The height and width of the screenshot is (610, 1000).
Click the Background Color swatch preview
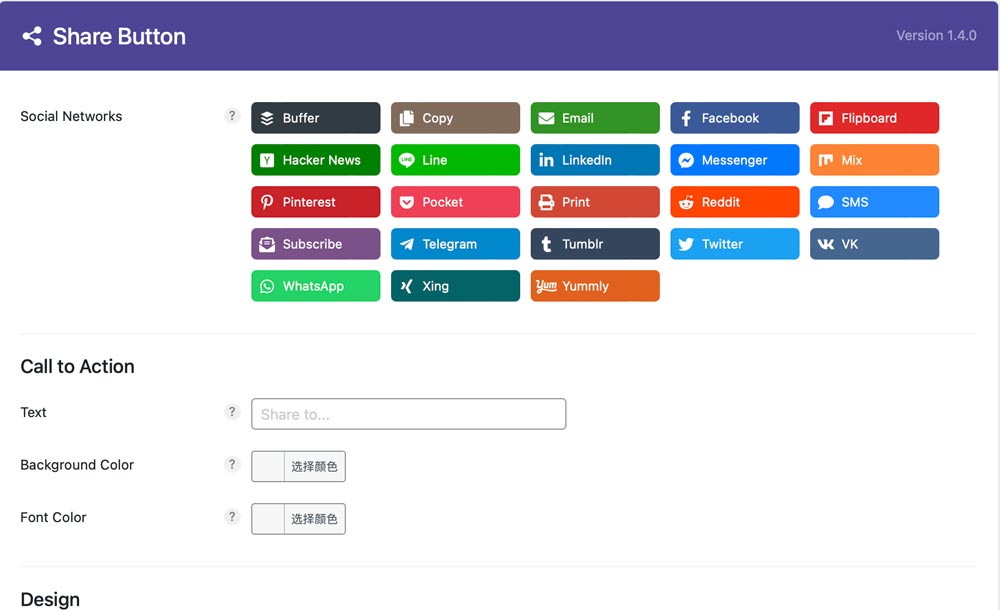click(268, 466)
